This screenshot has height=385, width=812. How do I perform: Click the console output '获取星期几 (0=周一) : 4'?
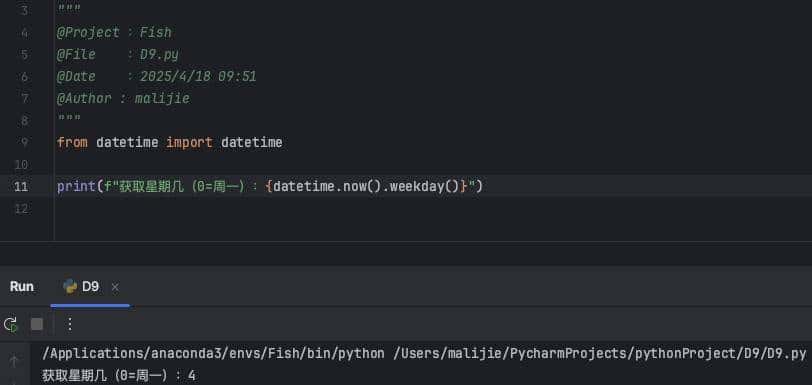coord(119,376)
